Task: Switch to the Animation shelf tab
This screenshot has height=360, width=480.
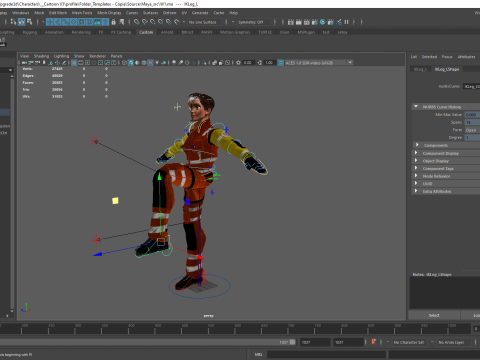Action: (x=54, y=32)
